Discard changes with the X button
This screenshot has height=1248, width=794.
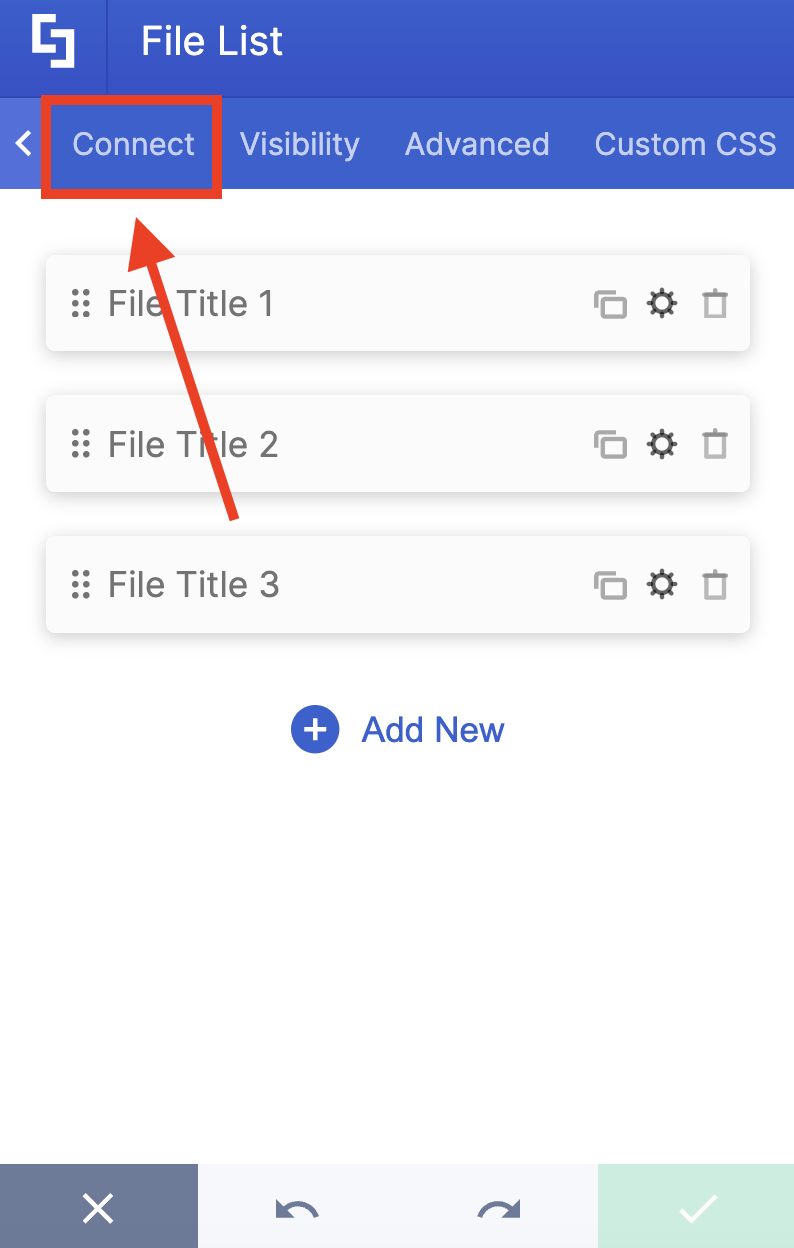click(98, 1207)
